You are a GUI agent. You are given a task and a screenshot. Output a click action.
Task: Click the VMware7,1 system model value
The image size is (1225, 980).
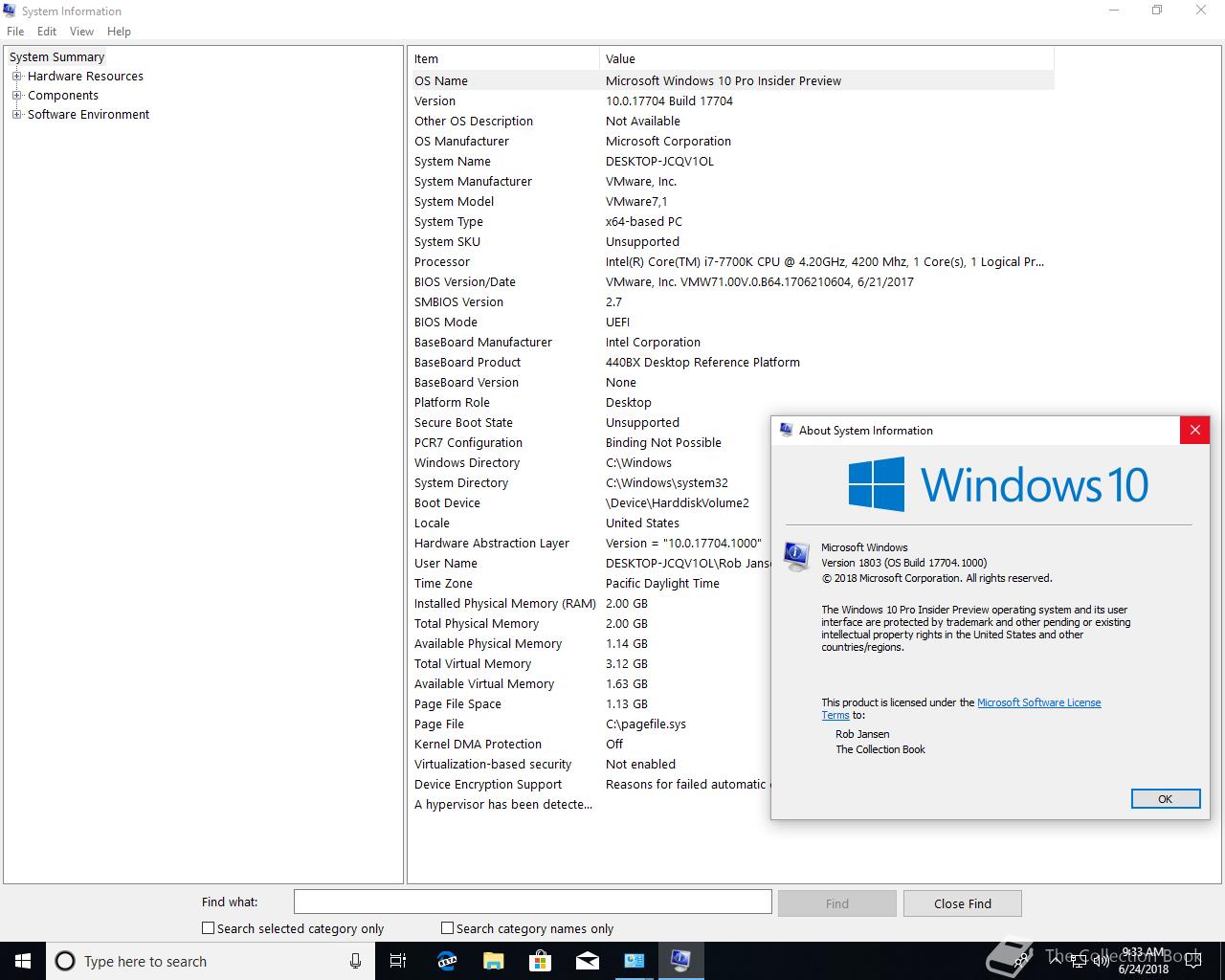click(x=636, y=202)
